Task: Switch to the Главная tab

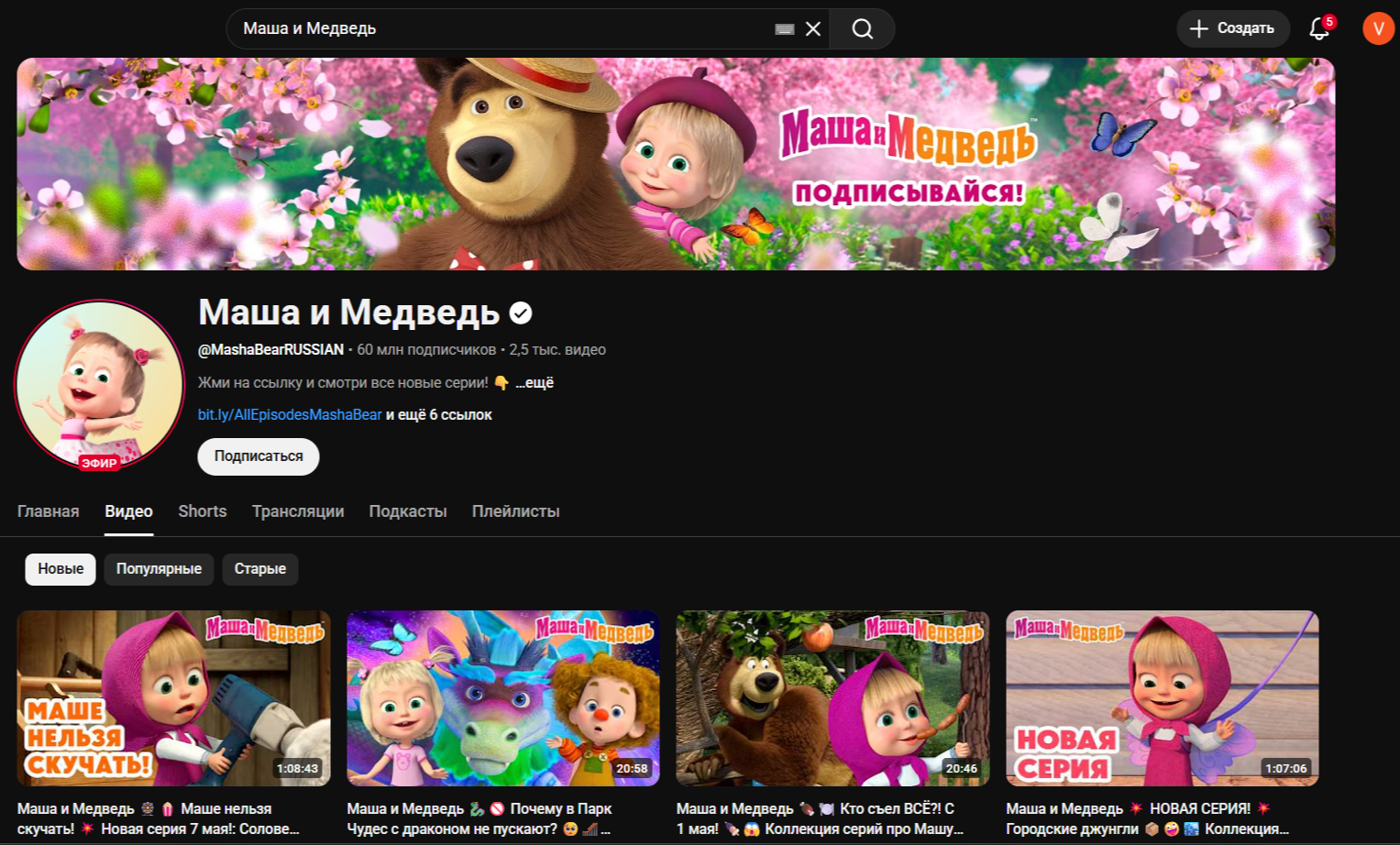Action: [49, 511]
